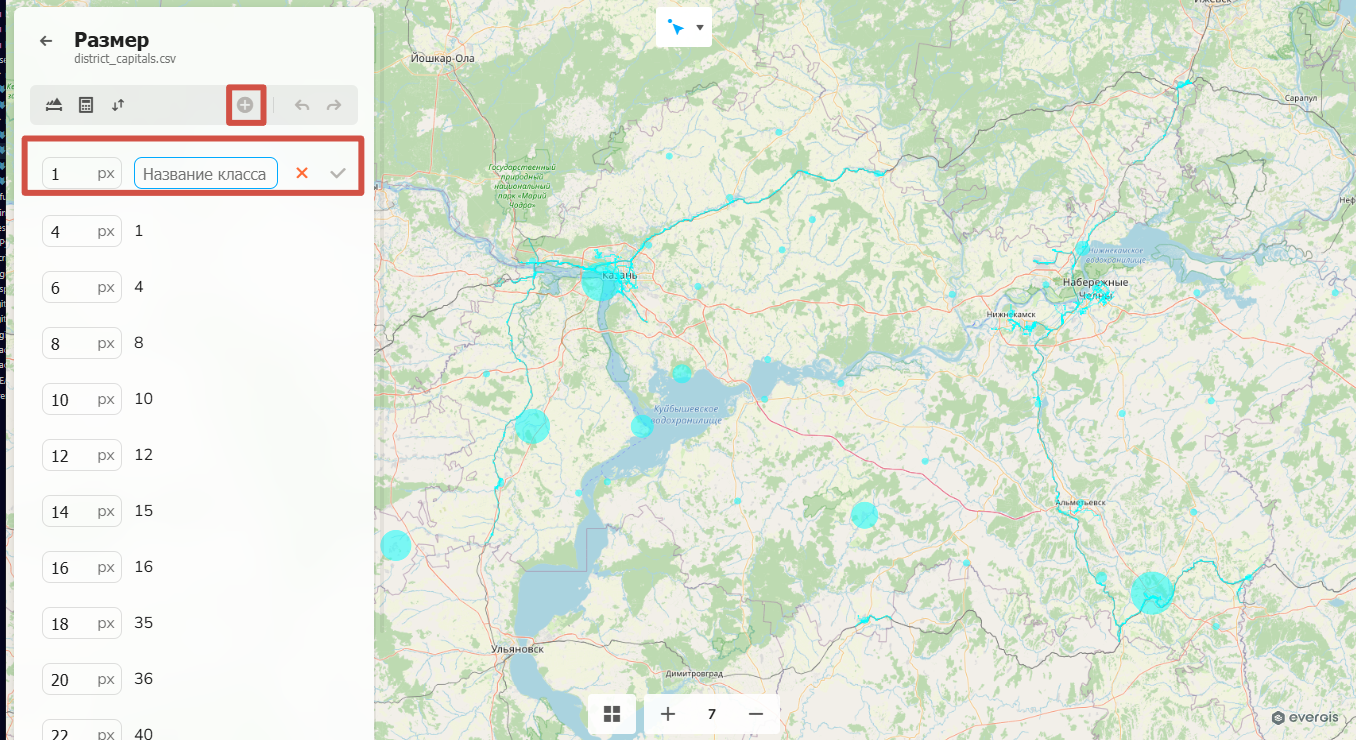This screenshot has width=1356, height=740.
Task: Cancel new class with orange X
Action: click(x=302, y=173)
